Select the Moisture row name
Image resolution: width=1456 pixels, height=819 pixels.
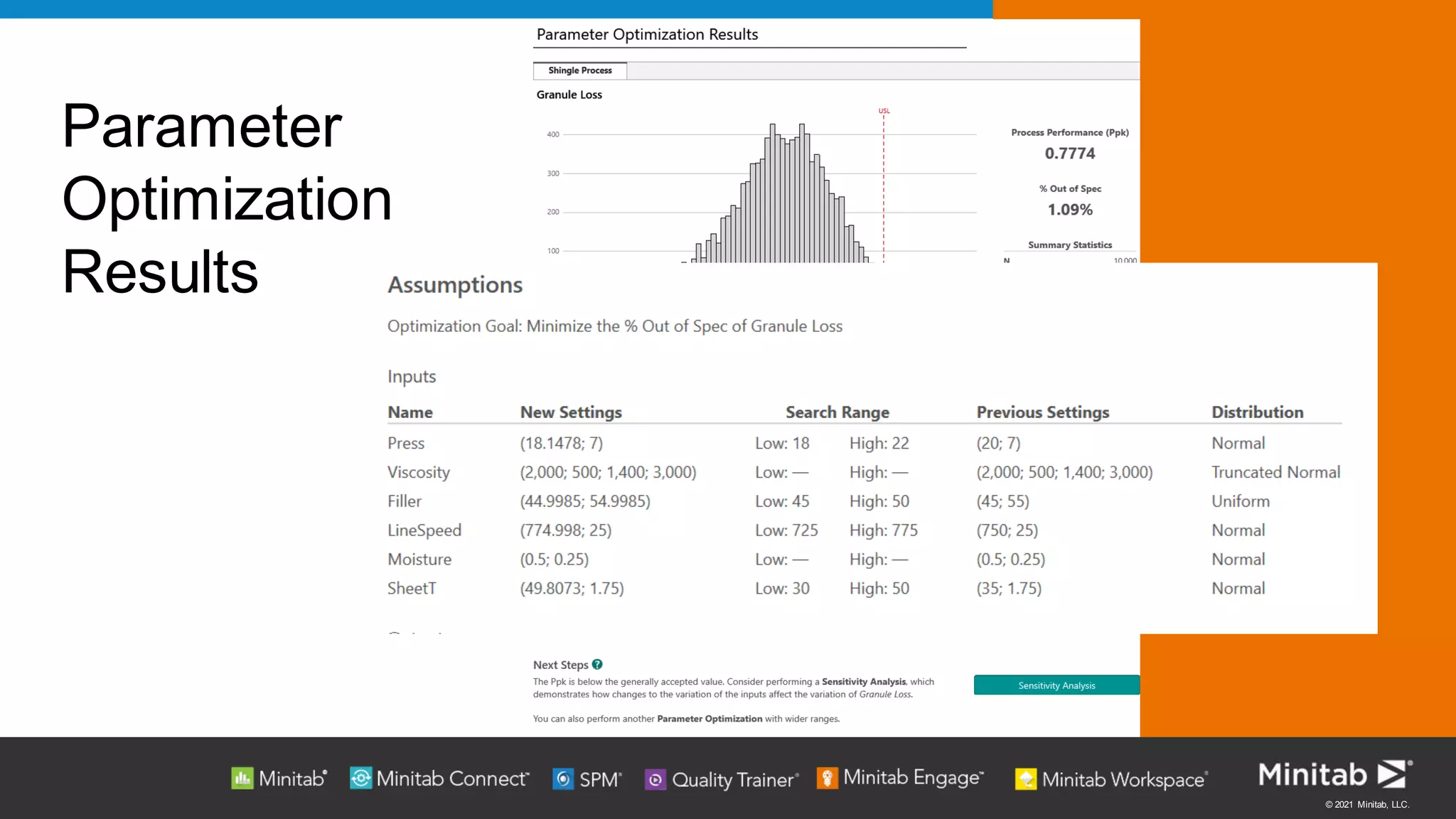pyautogui.click(x=419, y=560)
